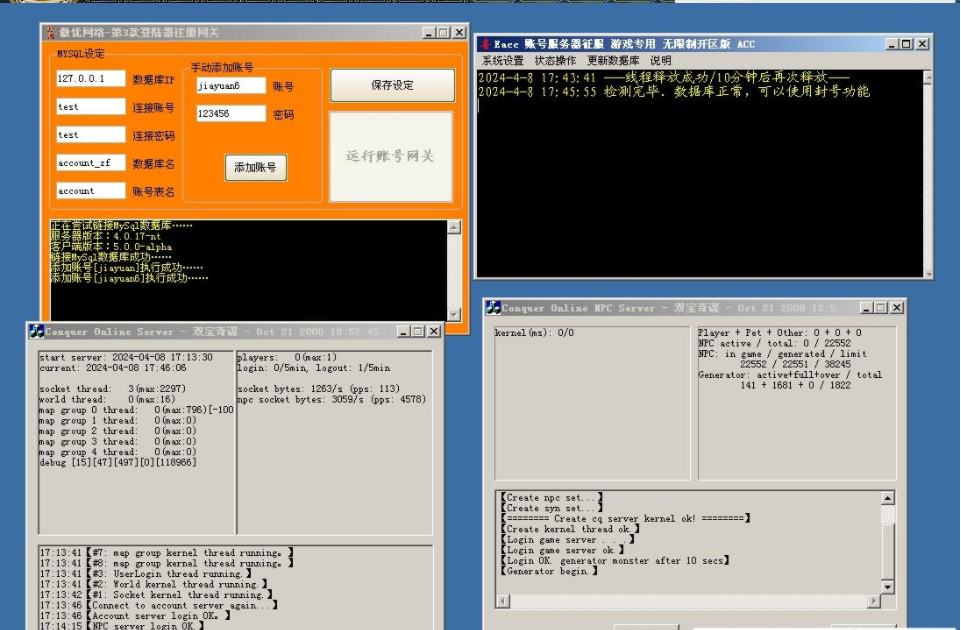Click the Conquer Online Server title icon
Image resolution: width=961 pixels, height=630 pixels.
[36, 331]
